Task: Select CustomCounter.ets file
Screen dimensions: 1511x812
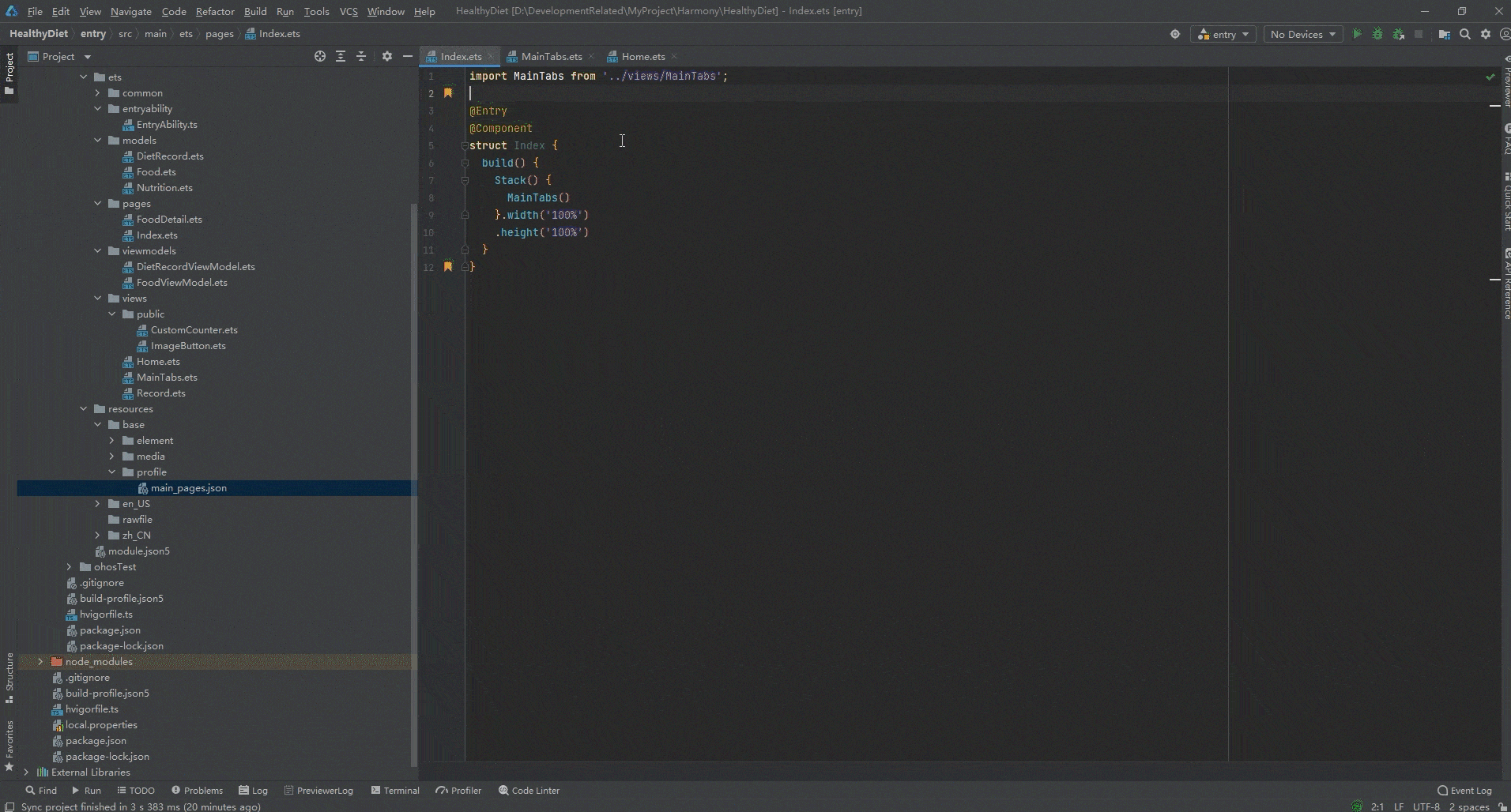Action: point(194,330)
